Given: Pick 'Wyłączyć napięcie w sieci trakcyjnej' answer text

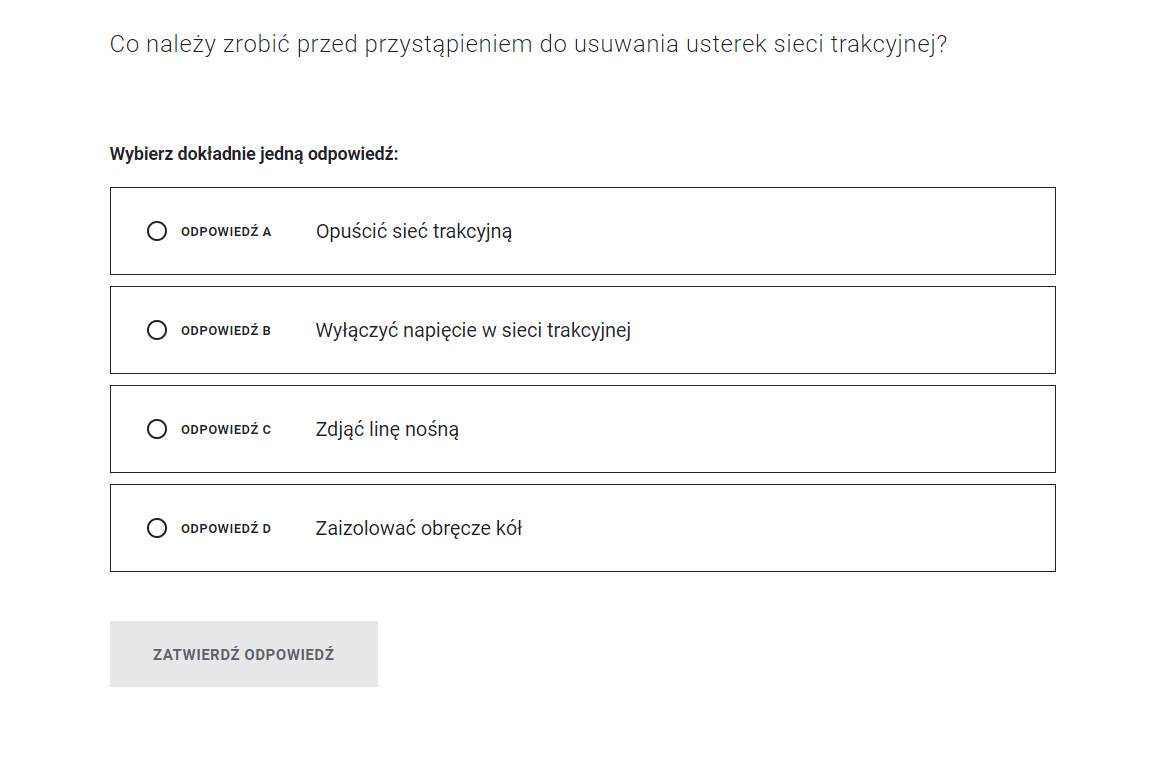Looking at the screenshot, I should (x=473, y=330).
